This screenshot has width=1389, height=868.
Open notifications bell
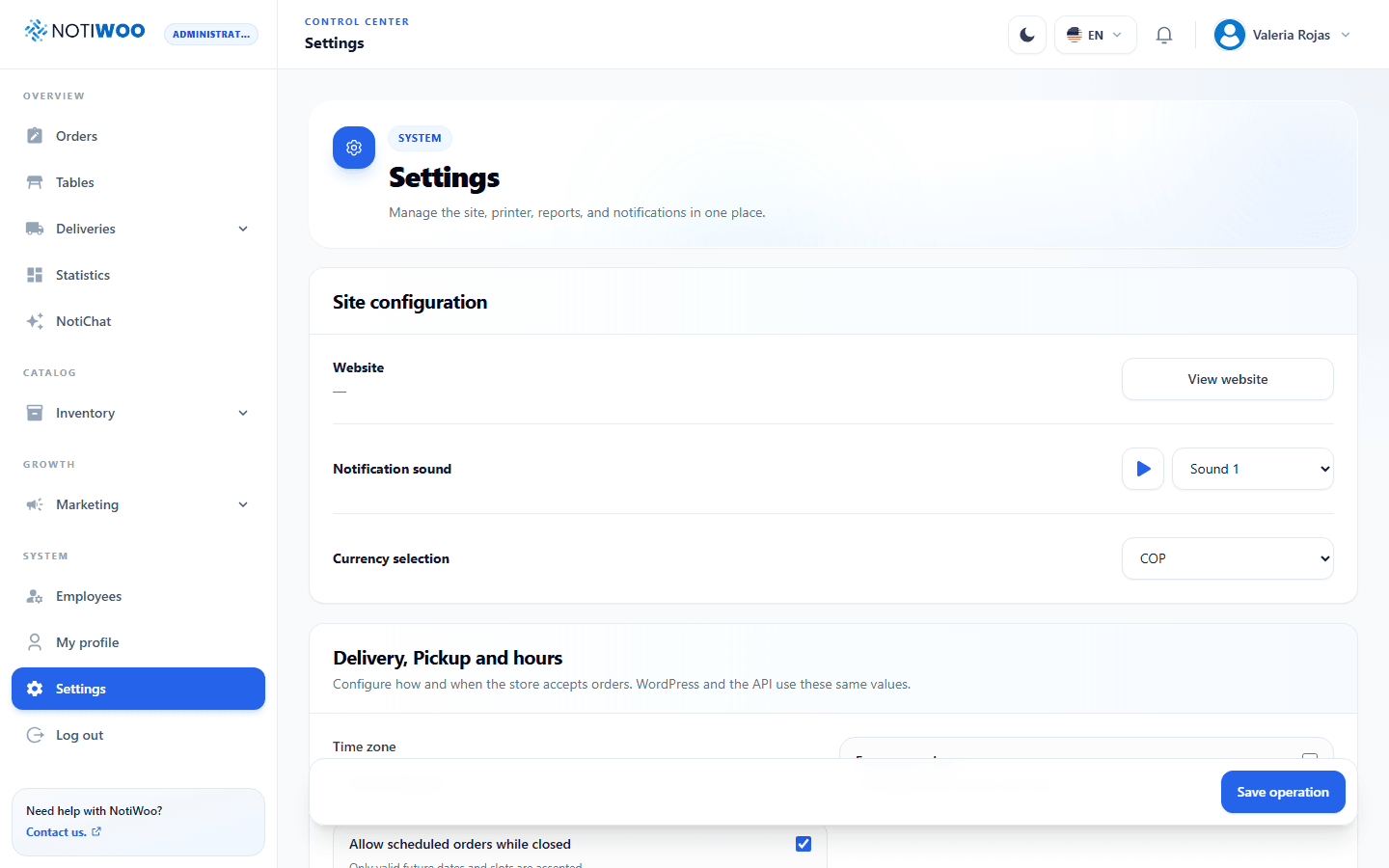(x=1164, y=35)
